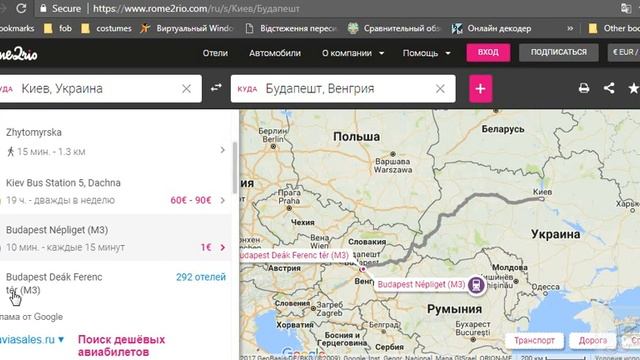The height and width of the screenshot is (360, 640).
Task: Click the Будапешт, Венгрия destination field
Action: [x=343, y=89]
